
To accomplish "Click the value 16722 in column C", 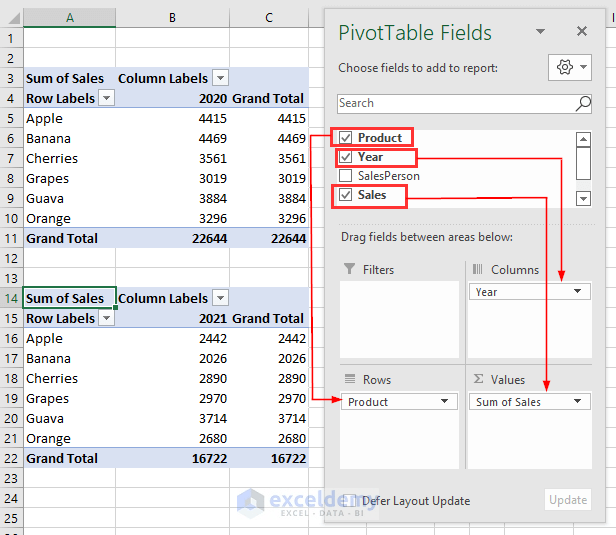I will pyautogui.click(x=269, y=458).
